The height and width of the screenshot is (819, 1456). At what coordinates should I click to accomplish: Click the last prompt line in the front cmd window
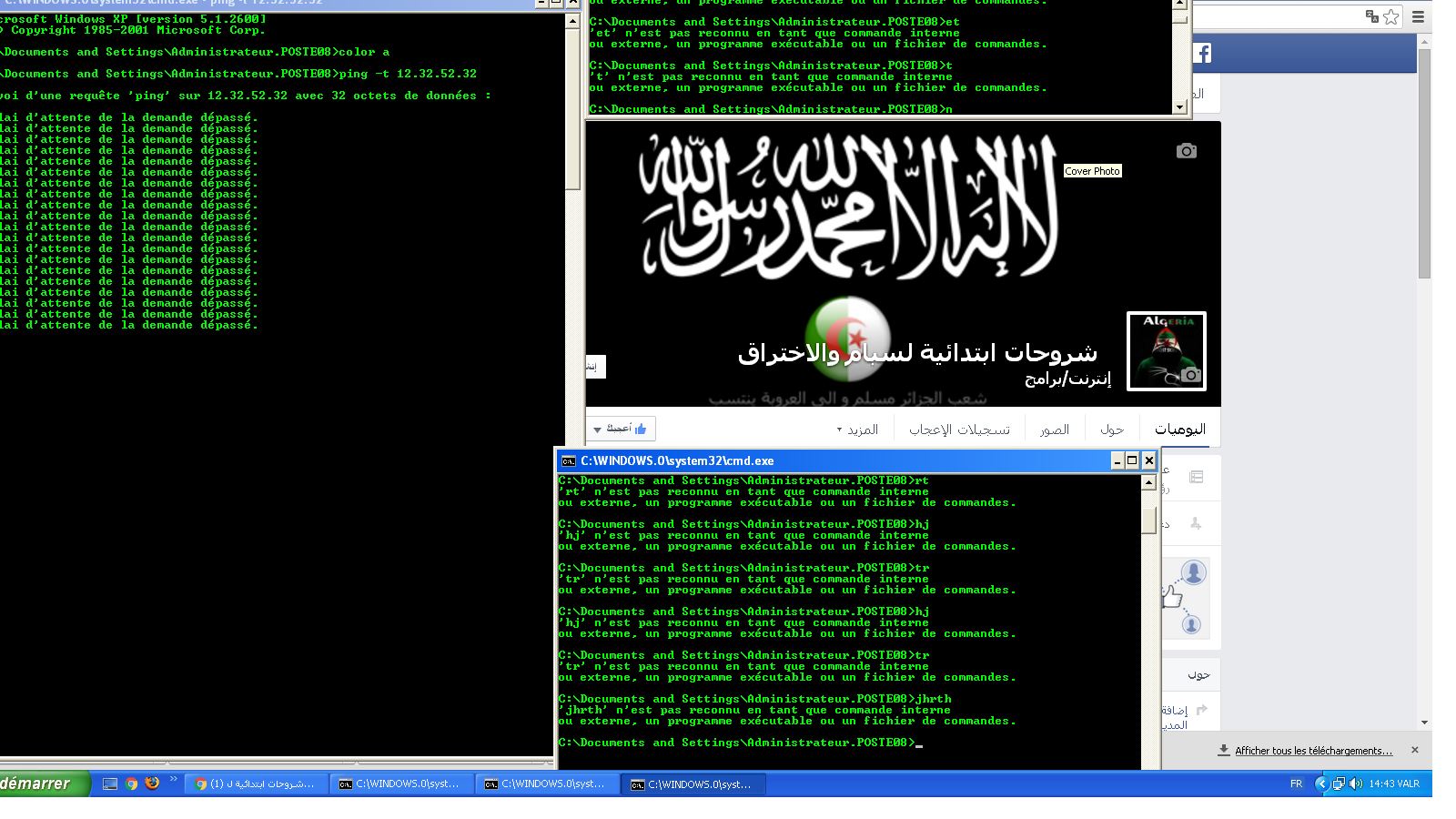coord(741,743)
